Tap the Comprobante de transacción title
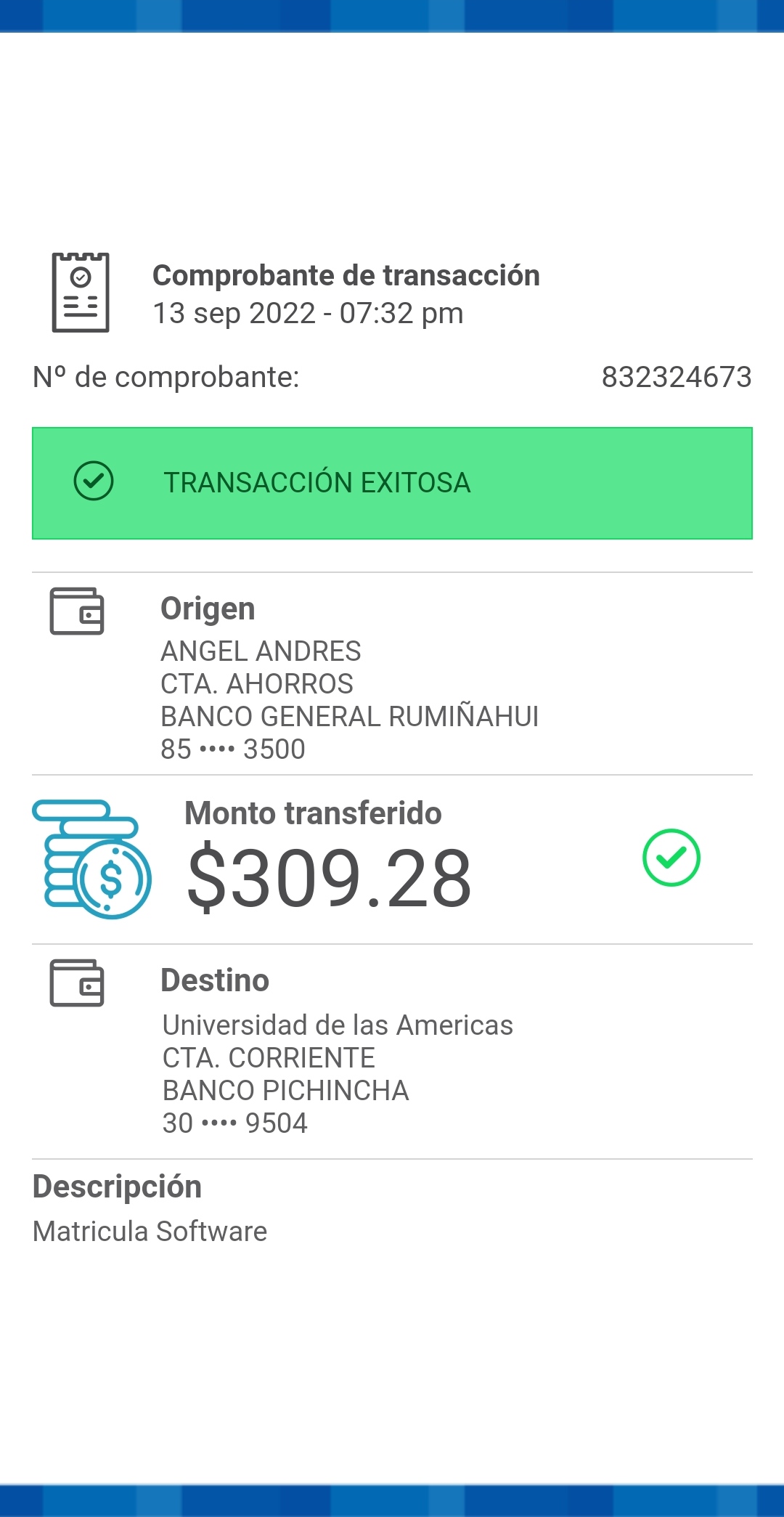Image resolution: width=784 pixels, height=1517 pixels. tap(346, 276)
